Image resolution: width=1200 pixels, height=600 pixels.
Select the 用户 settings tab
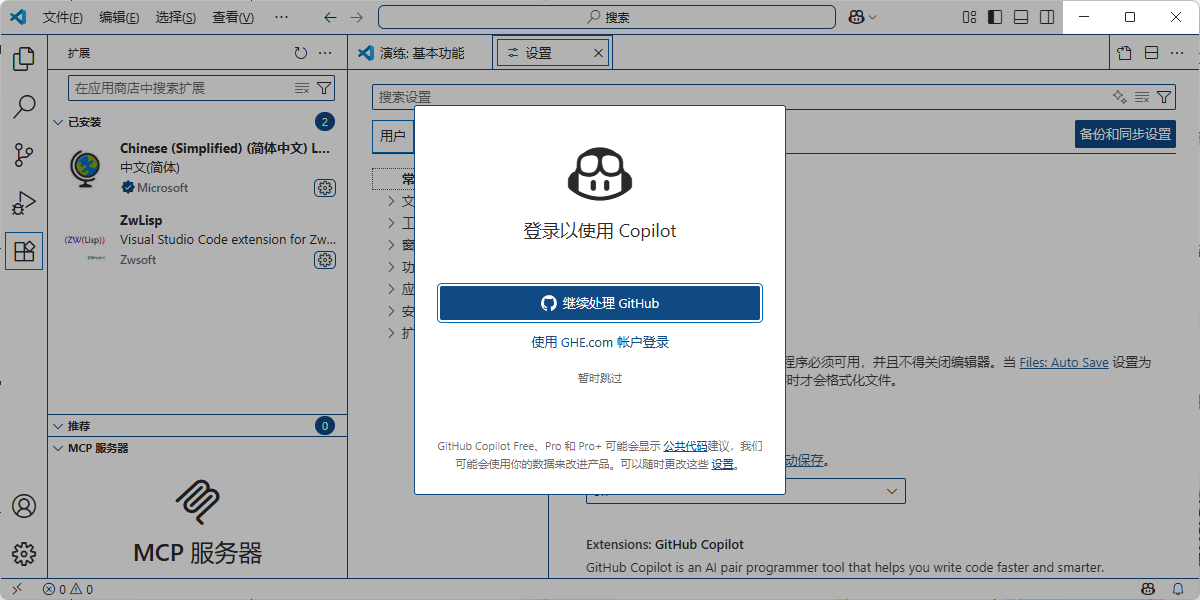coord(393,136)
